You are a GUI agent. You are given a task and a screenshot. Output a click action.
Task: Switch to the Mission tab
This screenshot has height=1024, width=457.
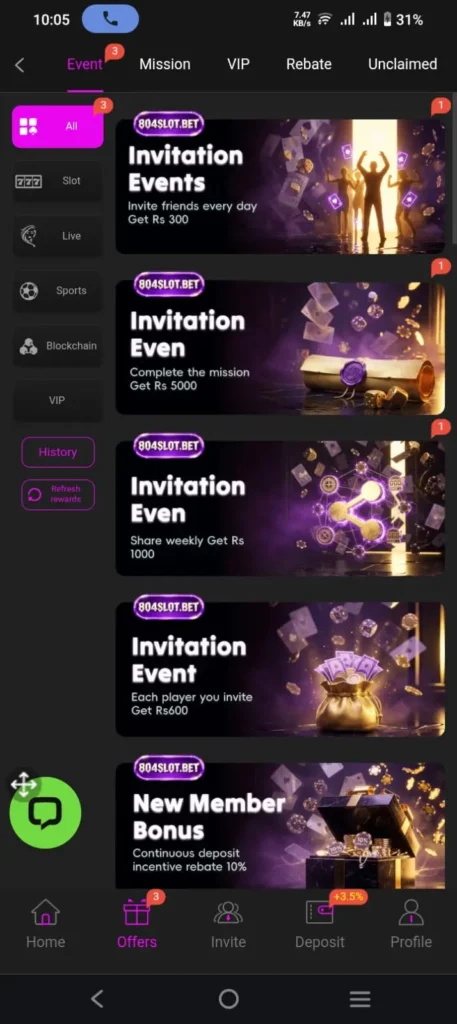pos(165,64)
